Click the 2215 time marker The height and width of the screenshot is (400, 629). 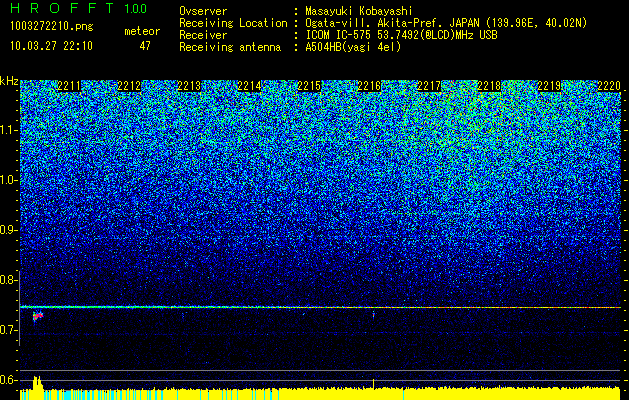pos(309,86)
